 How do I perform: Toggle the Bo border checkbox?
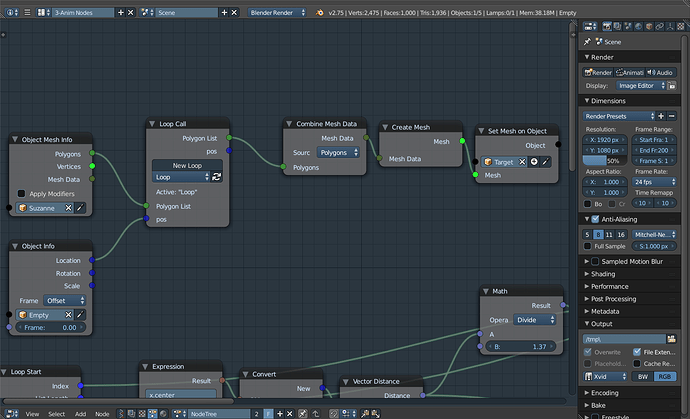coord(587,204)
